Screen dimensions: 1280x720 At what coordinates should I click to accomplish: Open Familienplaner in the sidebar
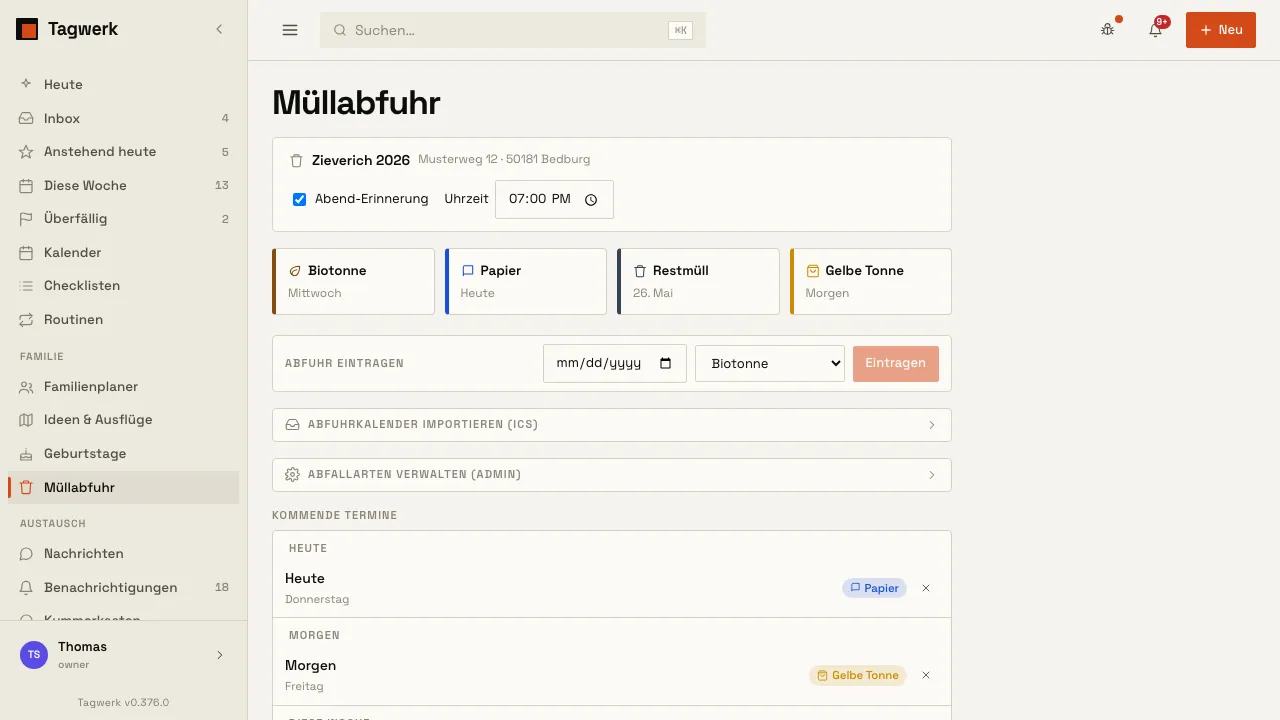pyautogui.click(x=124, y=386)
